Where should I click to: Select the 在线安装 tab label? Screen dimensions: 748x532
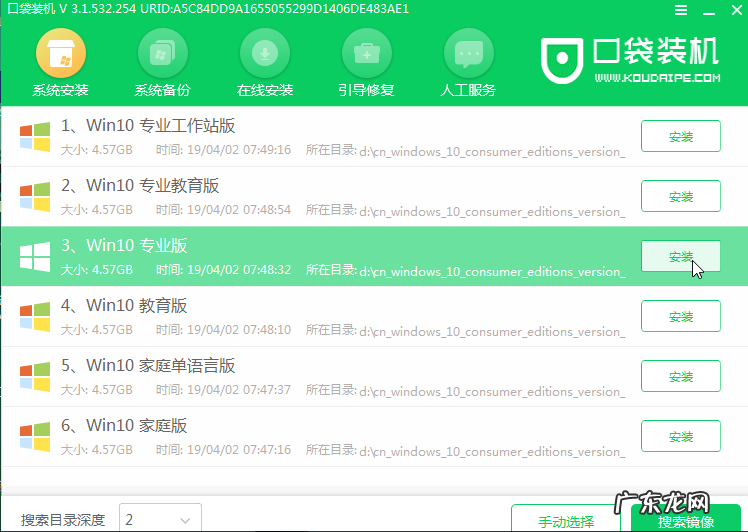point(265,90)
